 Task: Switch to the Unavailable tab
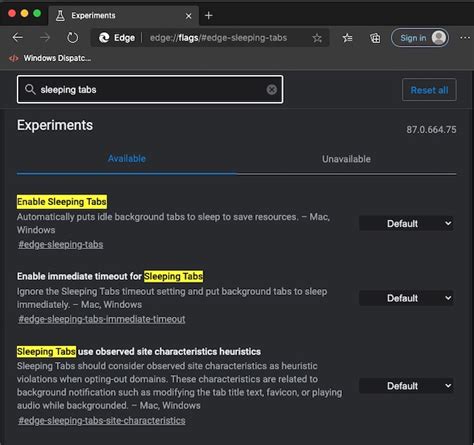(346, 159)
